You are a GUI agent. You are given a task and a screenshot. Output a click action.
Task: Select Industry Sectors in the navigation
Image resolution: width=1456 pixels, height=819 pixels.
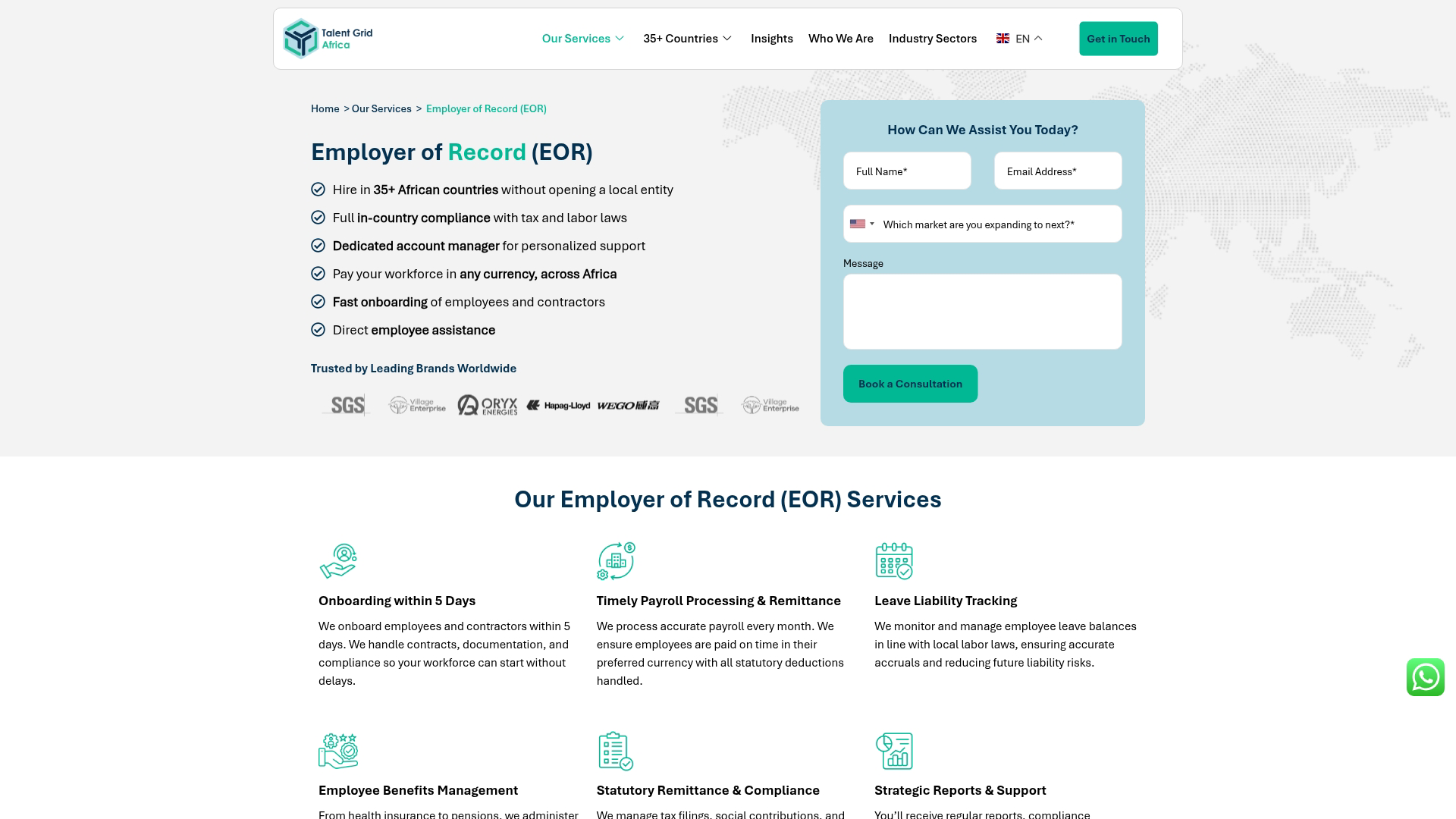point(932,38)
